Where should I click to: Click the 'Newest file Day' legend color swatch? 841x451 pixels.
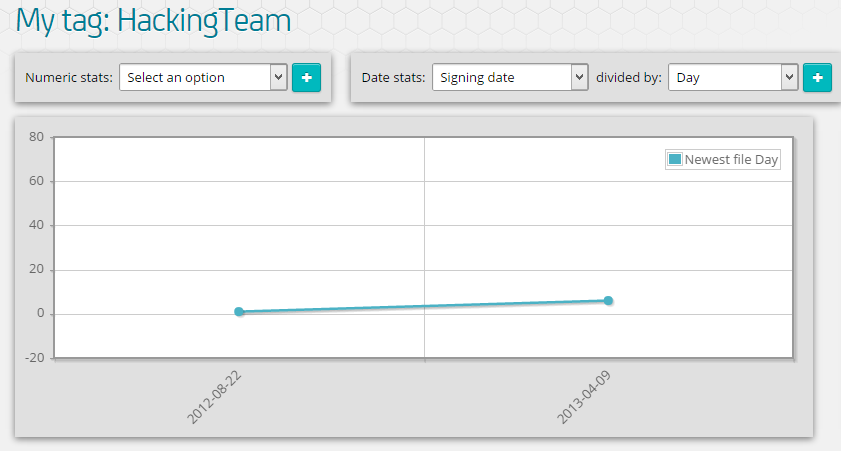tap(675, 159)
